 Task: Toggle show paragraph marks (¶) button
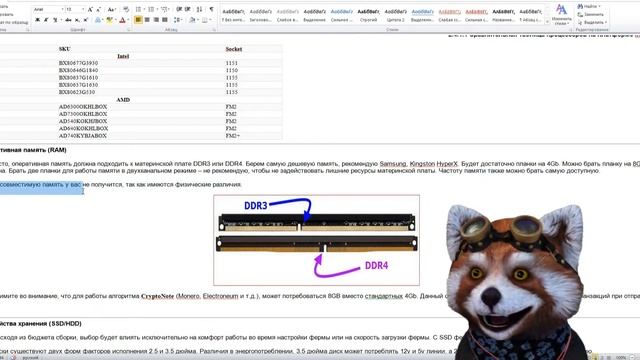211,9
